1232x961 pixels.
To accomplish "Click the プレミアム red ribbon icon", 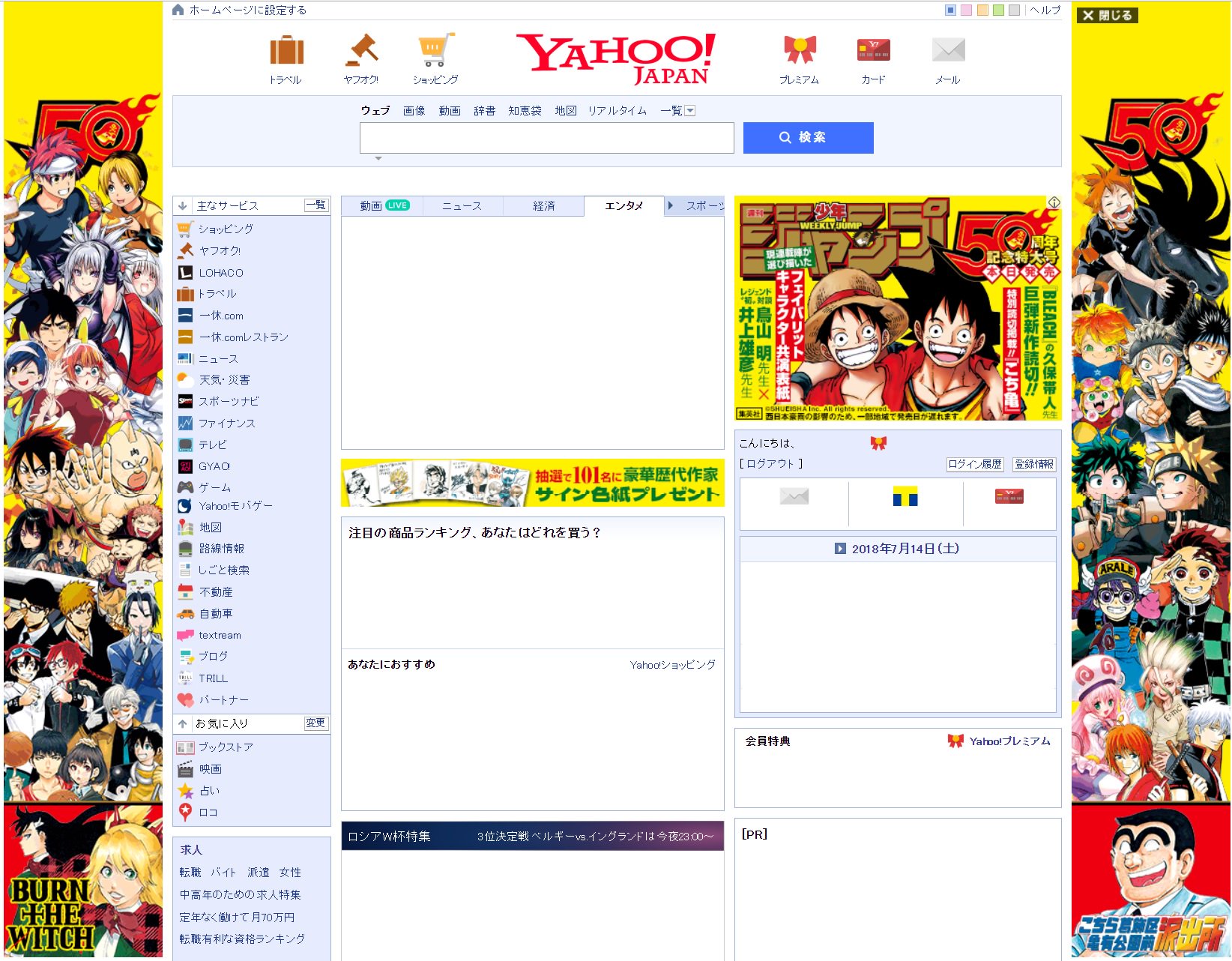I will 800,48.
